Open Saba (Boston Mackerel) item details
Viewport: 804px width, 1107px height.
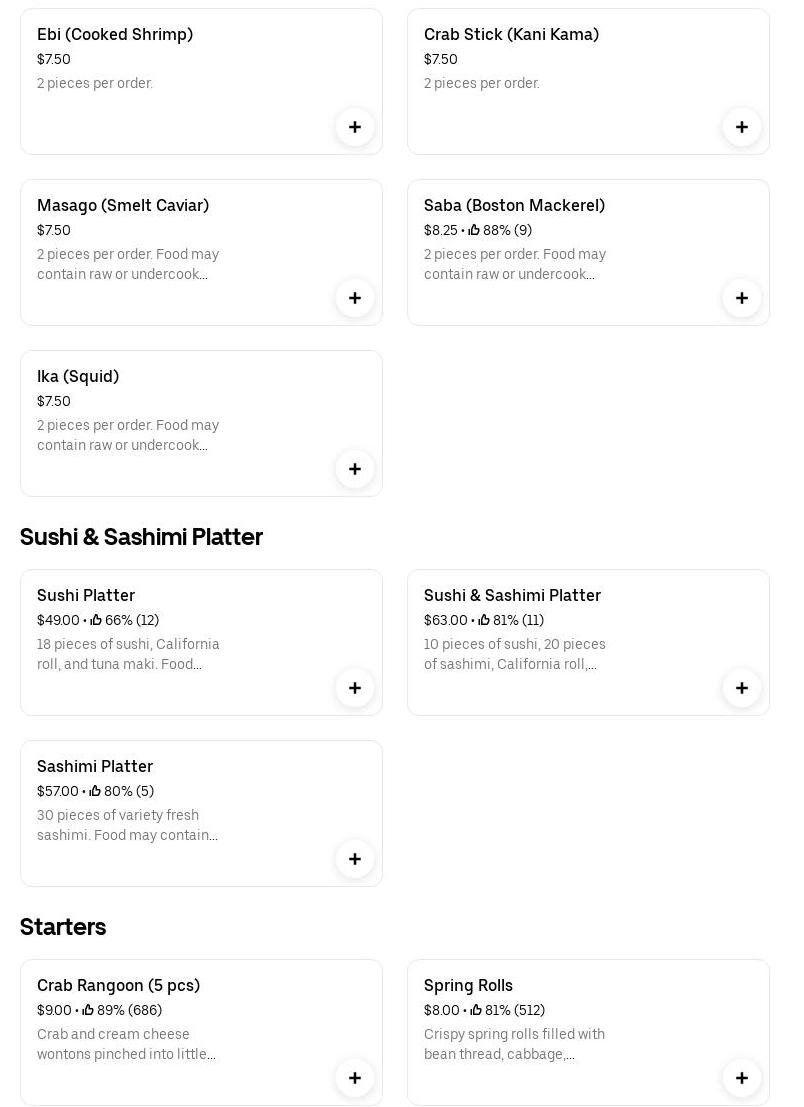click(514, 205)
